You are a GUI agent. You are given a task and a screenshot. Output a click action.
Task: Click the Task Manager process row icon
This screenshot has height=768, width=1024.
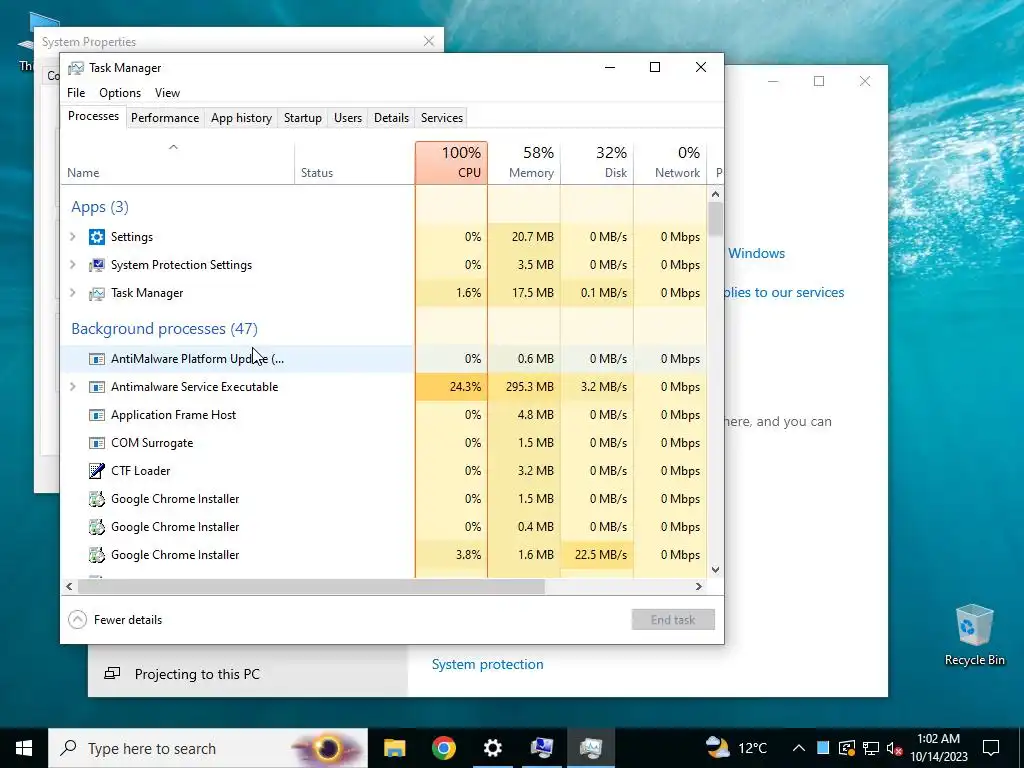point(97,293)
